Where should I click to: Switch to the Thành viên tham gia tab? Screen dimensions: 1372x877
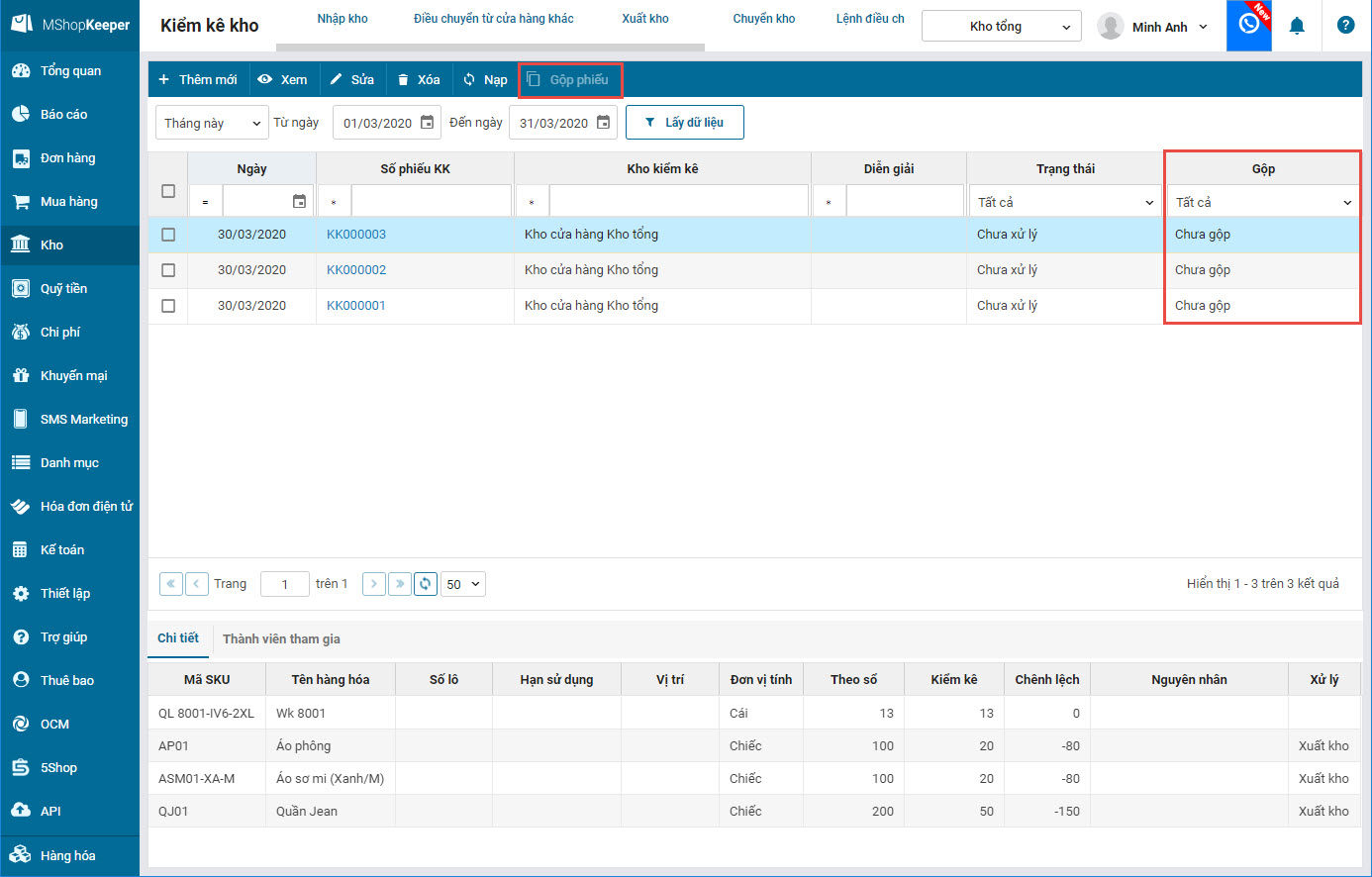tap(281, 638)
